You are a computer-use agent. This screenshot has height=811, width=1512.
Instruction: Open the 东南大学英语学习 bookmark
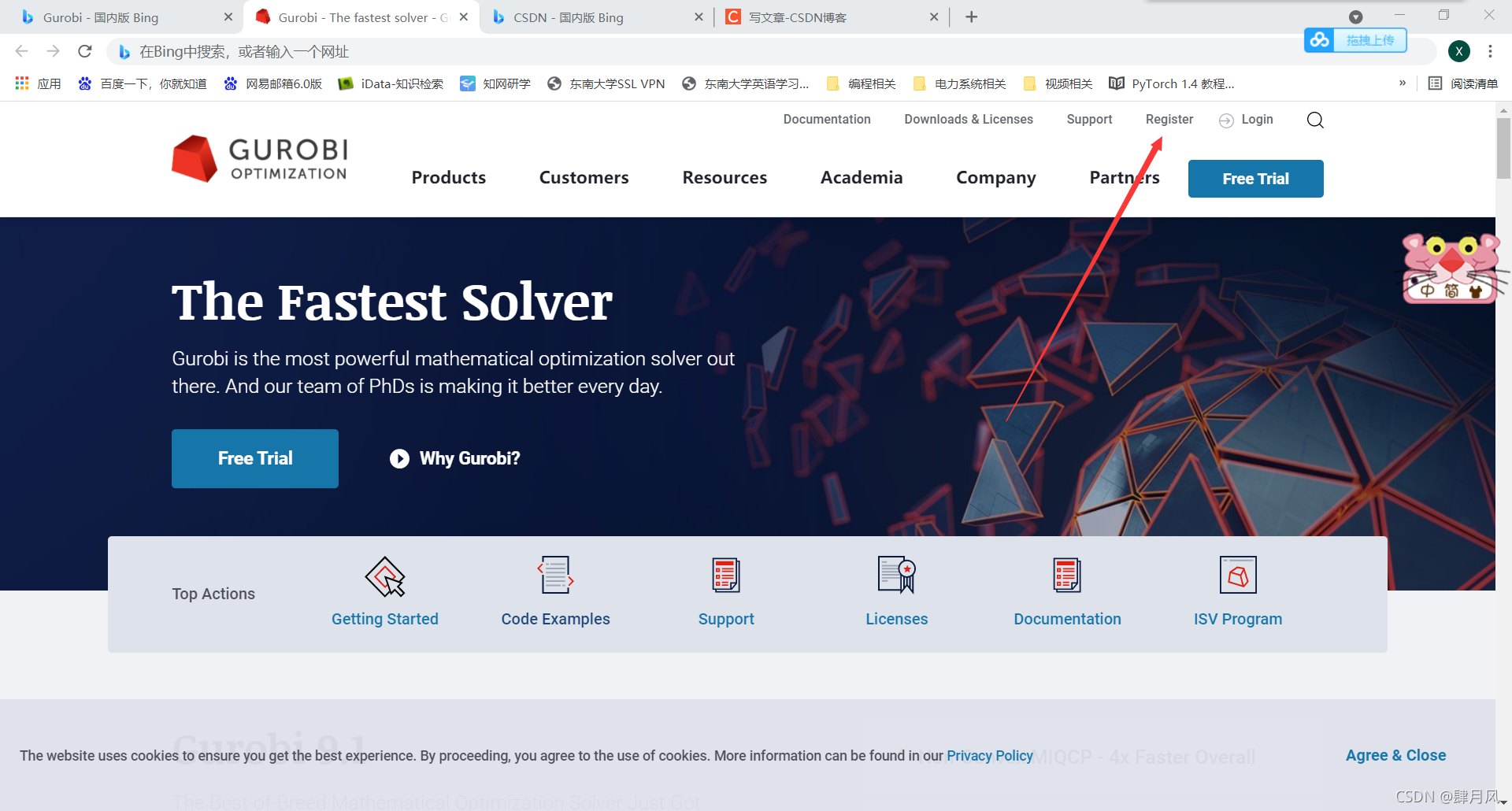click(x=746, y=83)
